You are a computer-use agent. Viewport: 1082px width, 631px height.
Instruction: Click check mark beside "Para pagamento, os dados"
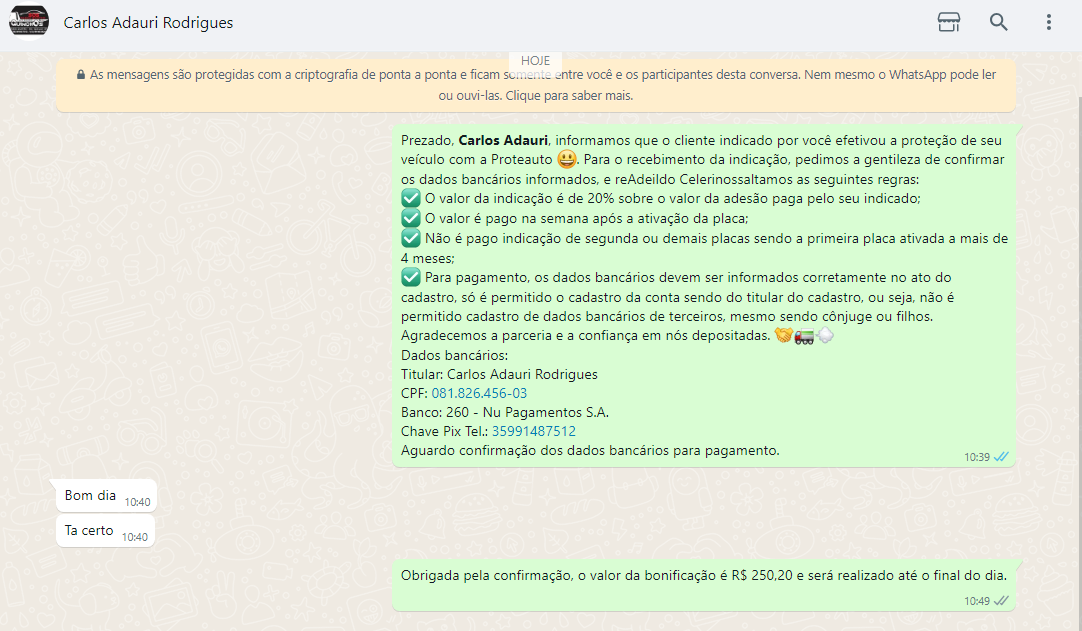point(410,277)
